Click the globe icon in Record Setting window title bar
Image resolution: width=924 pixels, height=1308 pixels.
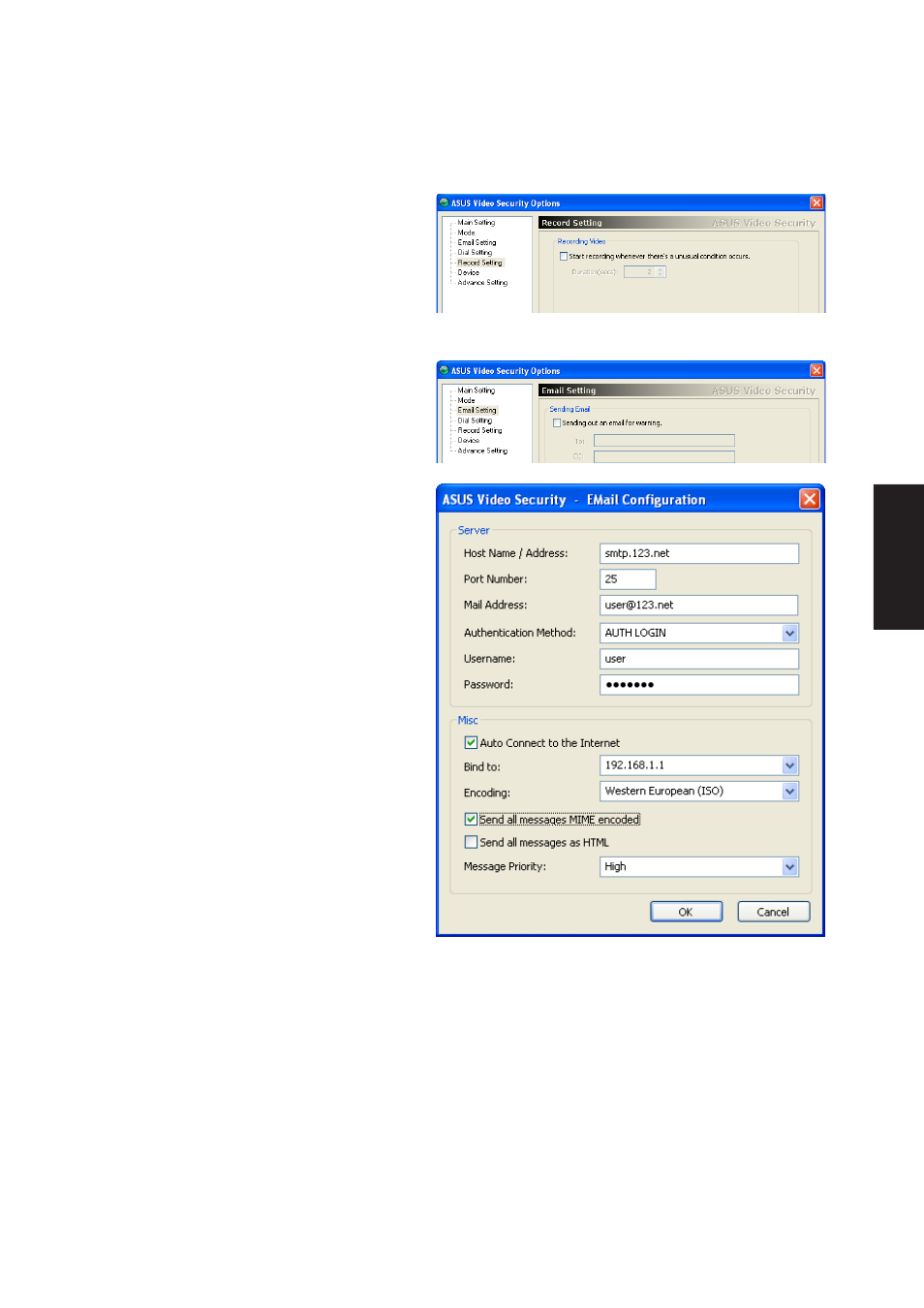444,203
